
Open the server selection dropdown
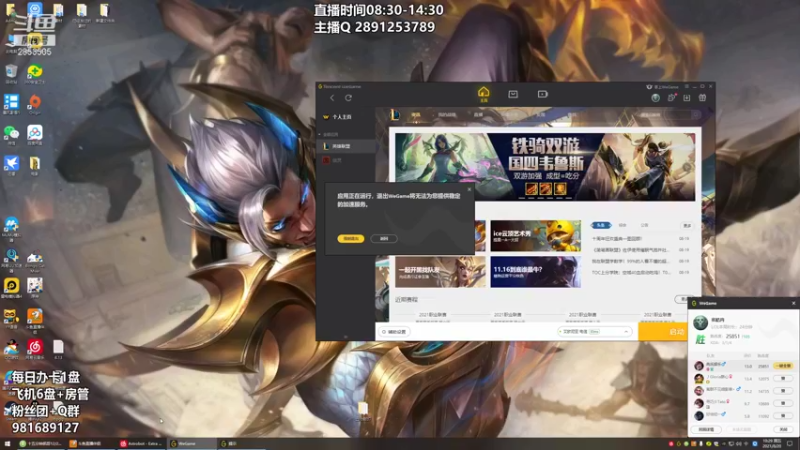pos(594,332)
